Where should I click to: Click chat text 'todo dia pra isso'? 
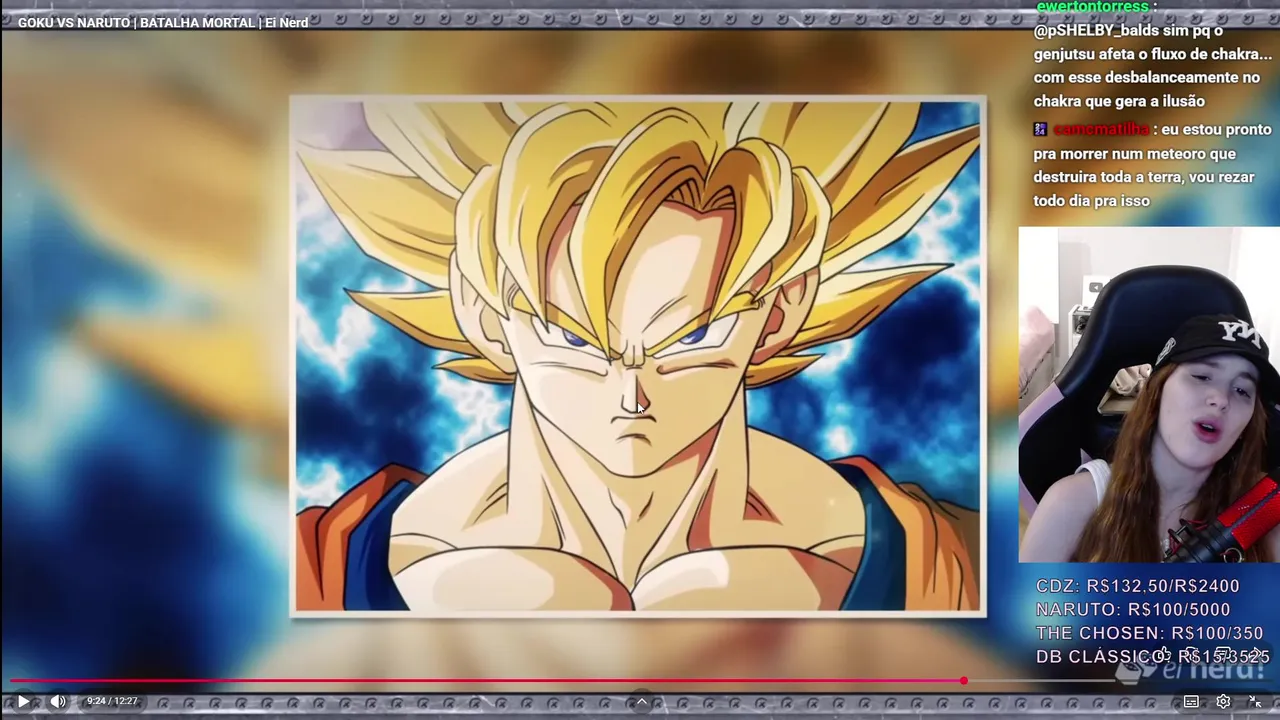(1091, 201)
